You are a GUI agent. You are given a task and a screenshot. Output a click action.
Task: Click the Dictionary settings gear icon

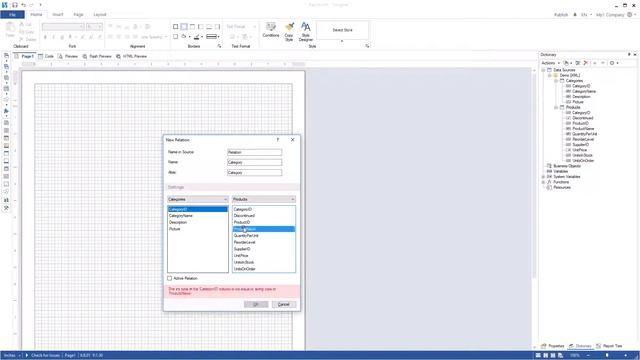click(x=613, y=63)
